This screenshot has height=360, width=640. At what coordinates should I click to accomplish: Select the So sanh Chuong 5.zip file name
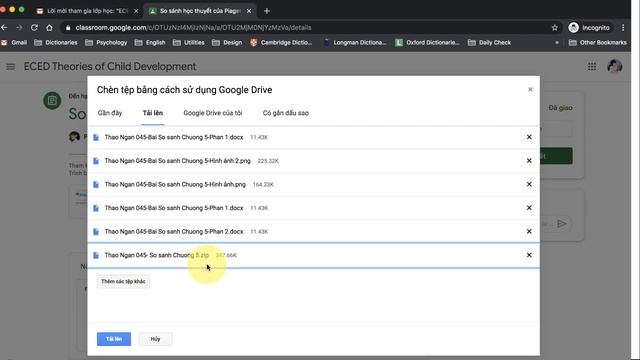[x=157, y=255]
